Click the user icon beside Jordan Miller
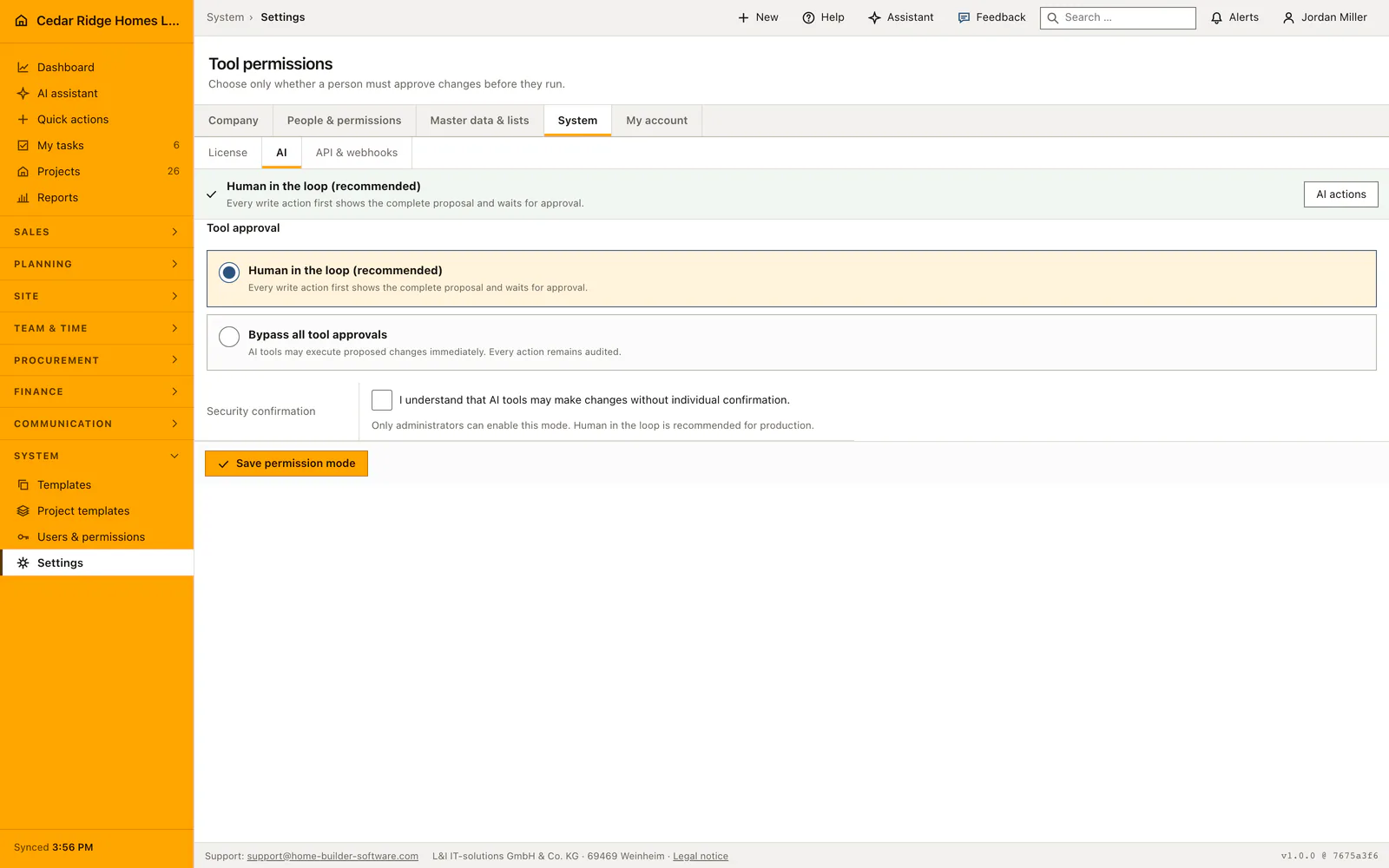The width and height of the screenshot is (1389, 868). click(1288, 17)
